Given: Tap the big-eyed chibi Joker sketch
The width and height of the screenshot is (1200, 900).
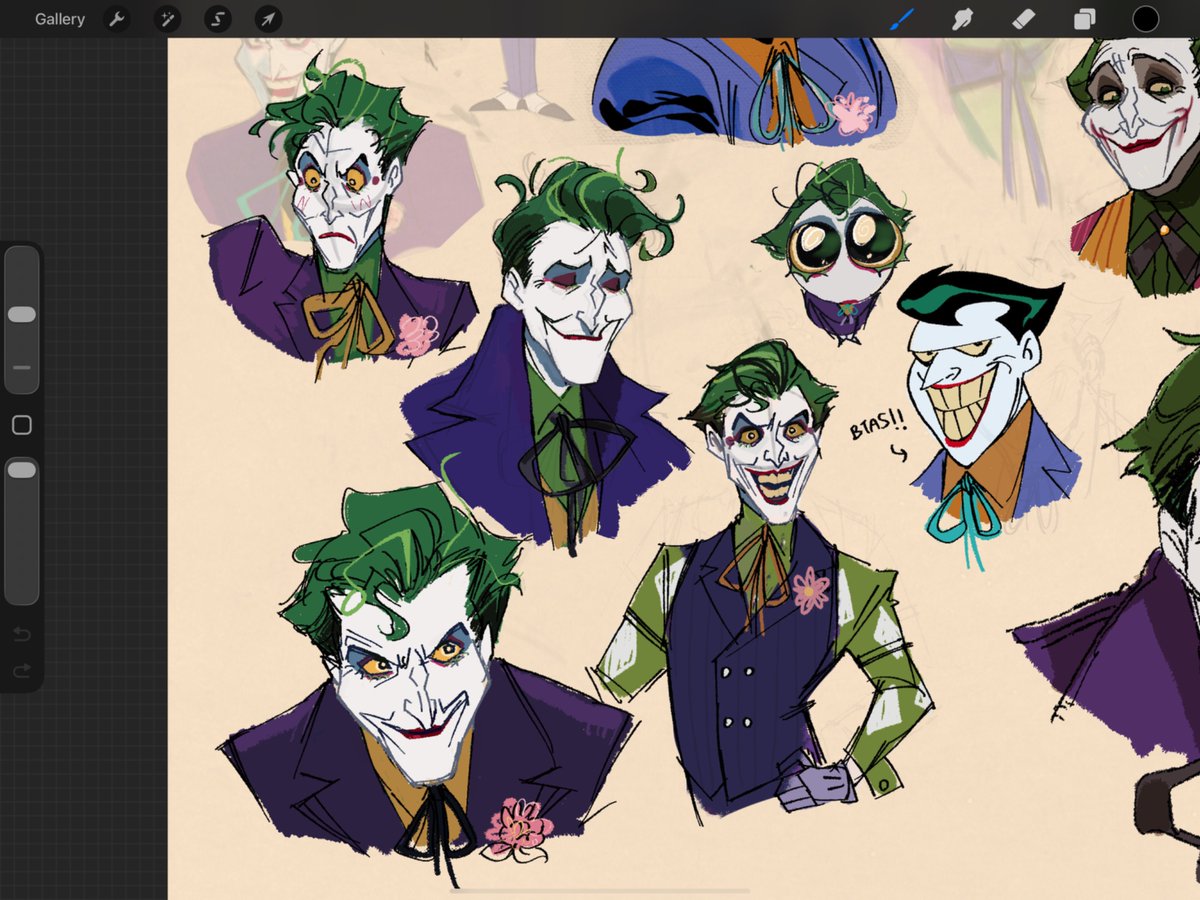Looking at the screenshot, I should pyautogui.click(x=838, y=250).
